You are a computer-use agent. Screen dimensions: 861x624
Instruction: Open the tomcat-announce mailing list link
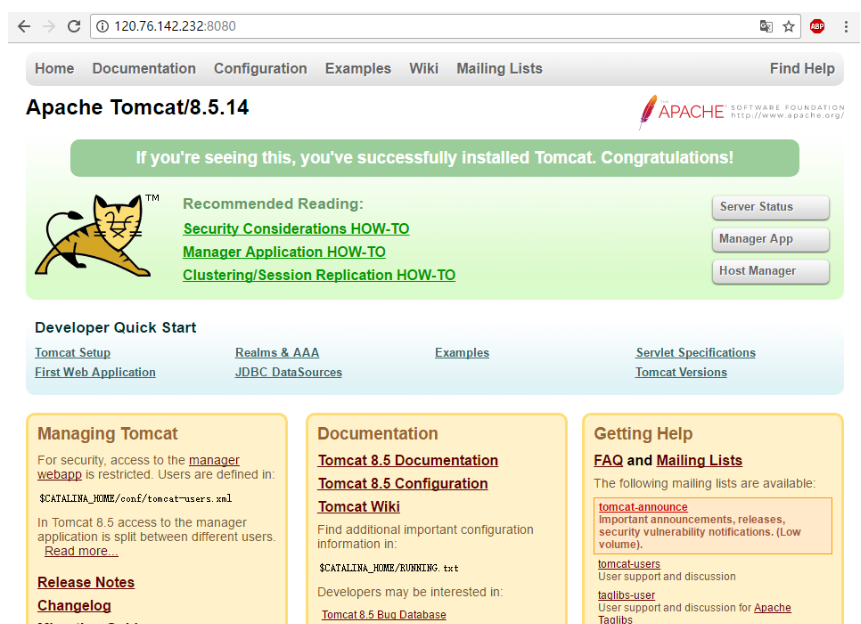point(643,507)
